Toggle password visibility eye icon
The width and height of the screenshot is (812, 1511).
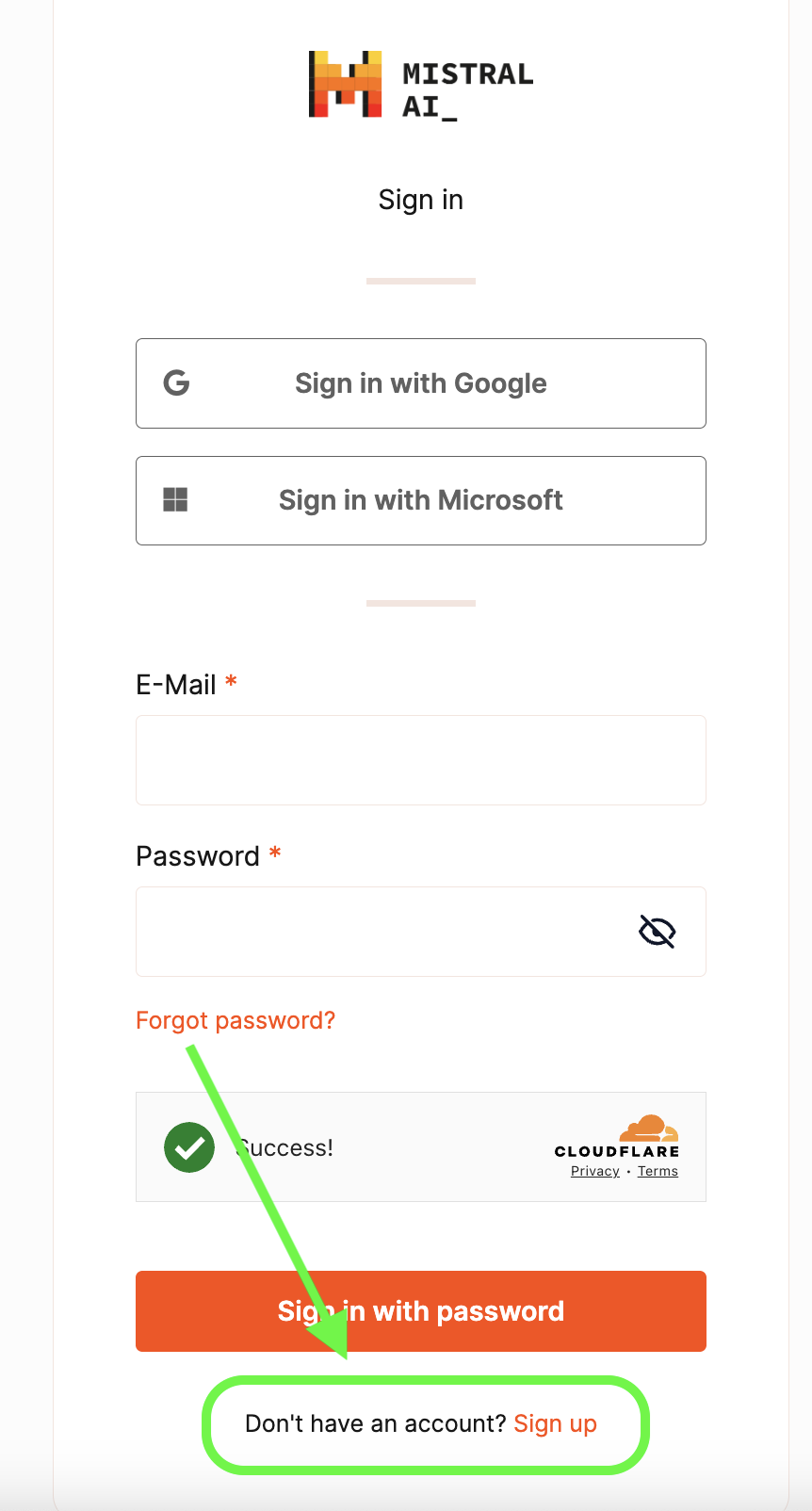(x=658, y=932)
